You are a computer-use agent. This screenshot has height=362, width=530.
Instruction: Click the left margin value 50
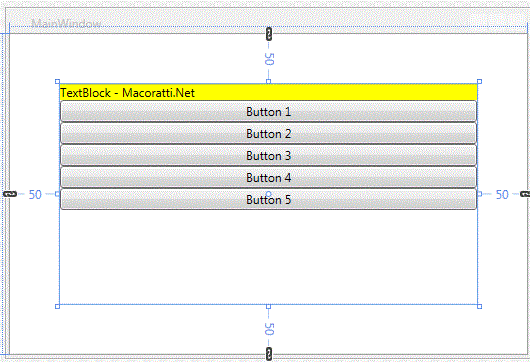pos(35,195)
